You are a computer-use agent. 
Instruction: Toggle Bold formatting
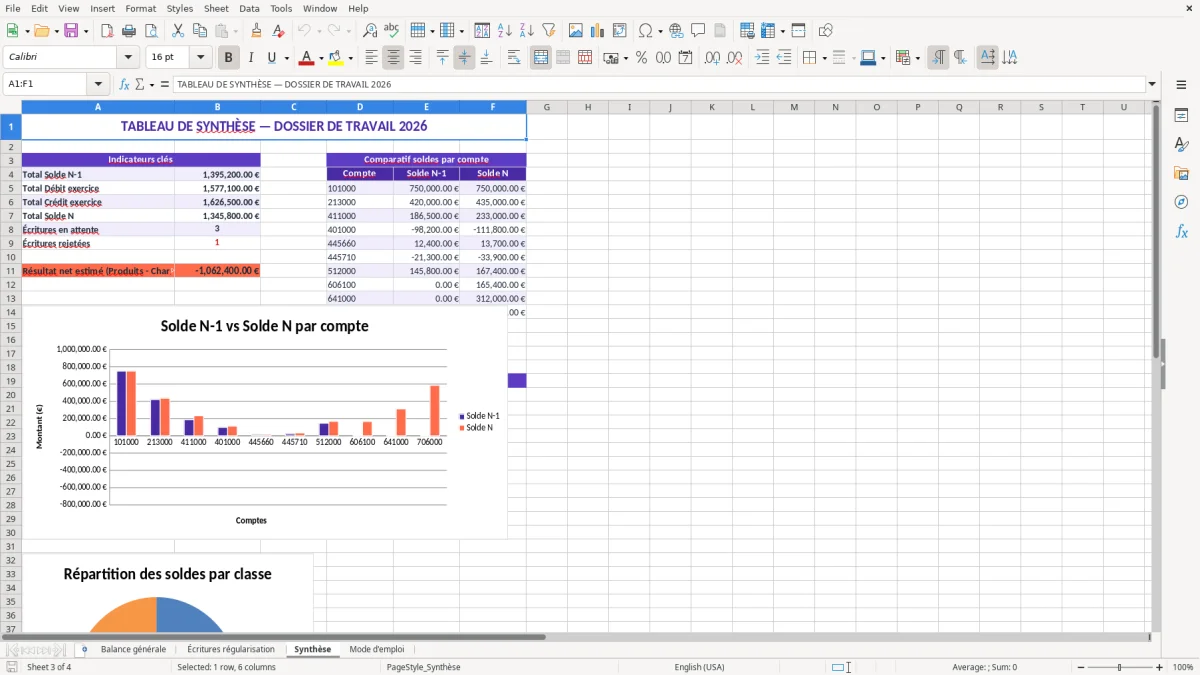[x=229, y=58]
